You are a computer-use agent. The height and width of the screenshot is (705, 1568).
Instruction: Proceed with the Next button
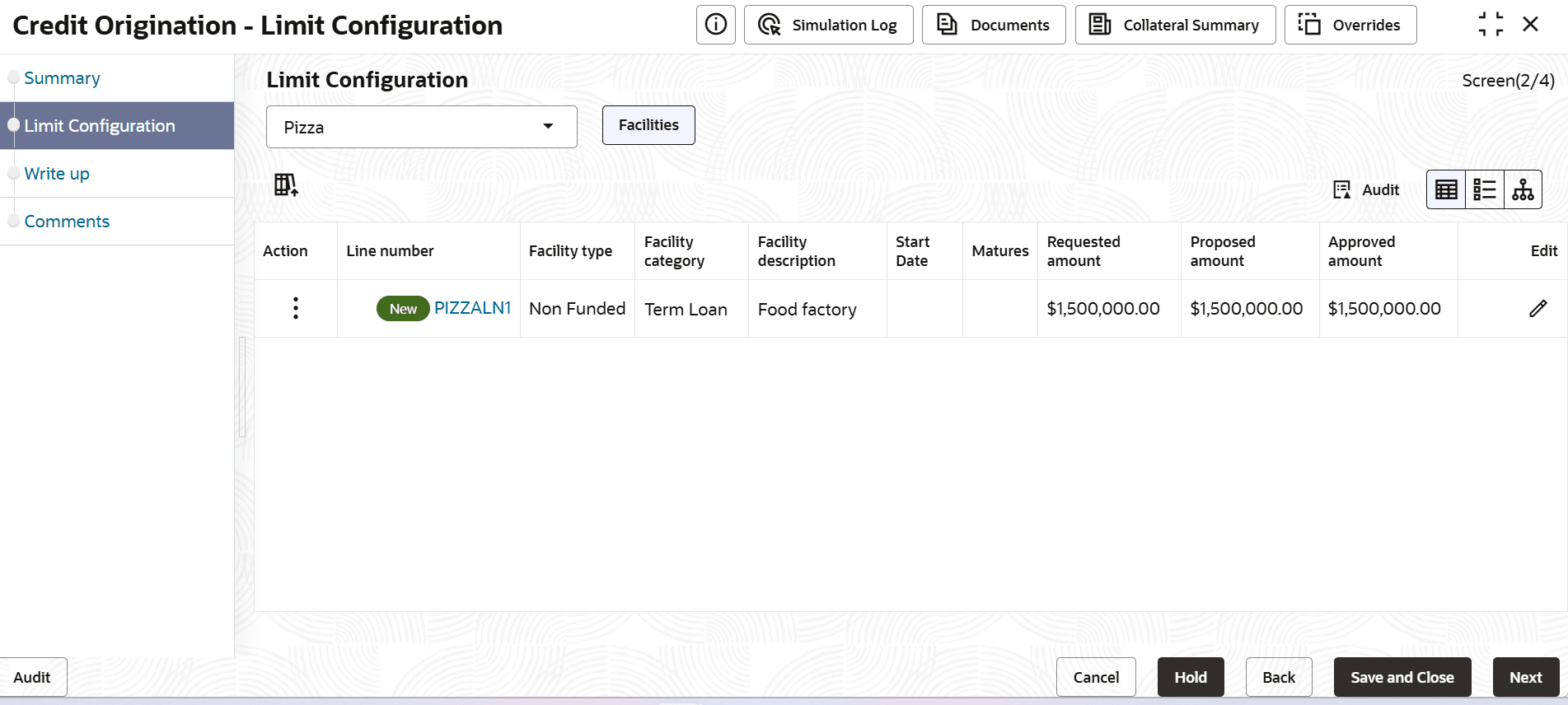pyautogui.click(x=1526, y=677)
